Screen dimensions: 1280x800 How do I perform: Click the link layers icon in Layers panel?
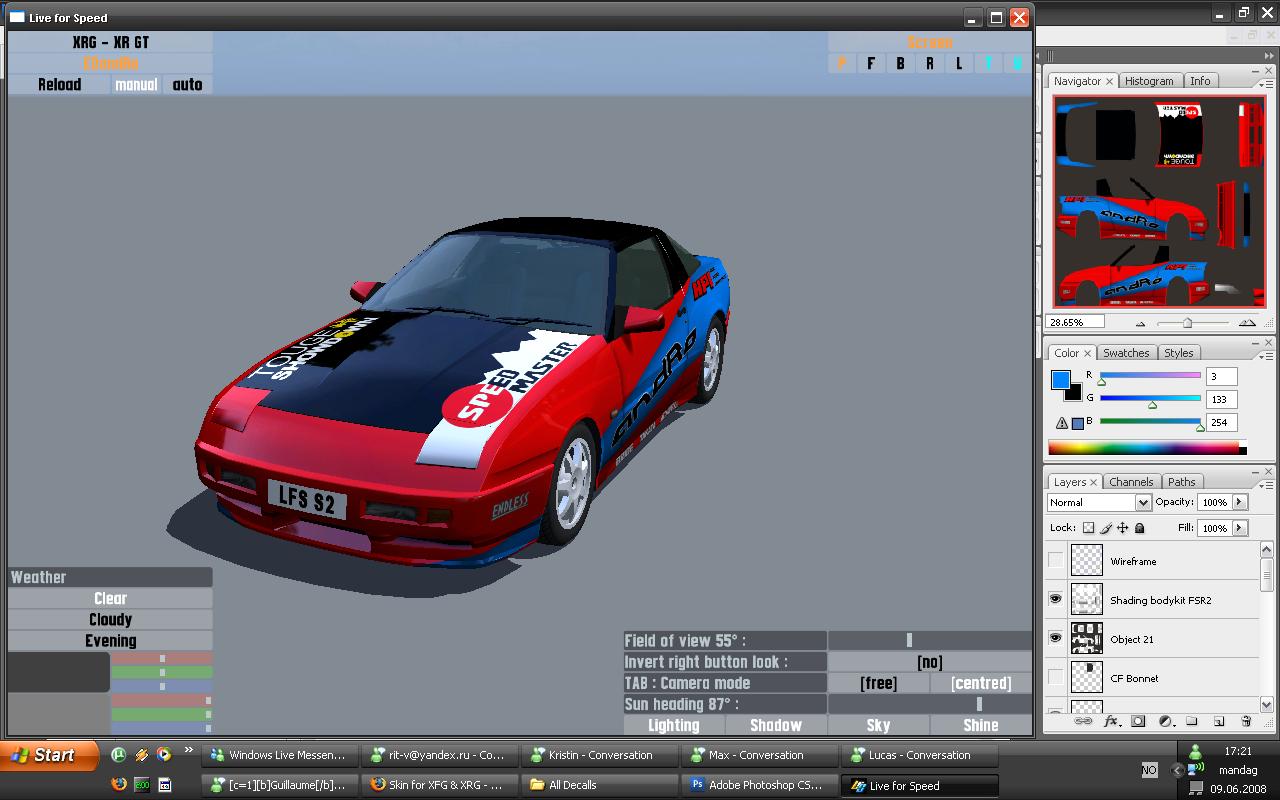[1083, 721]
